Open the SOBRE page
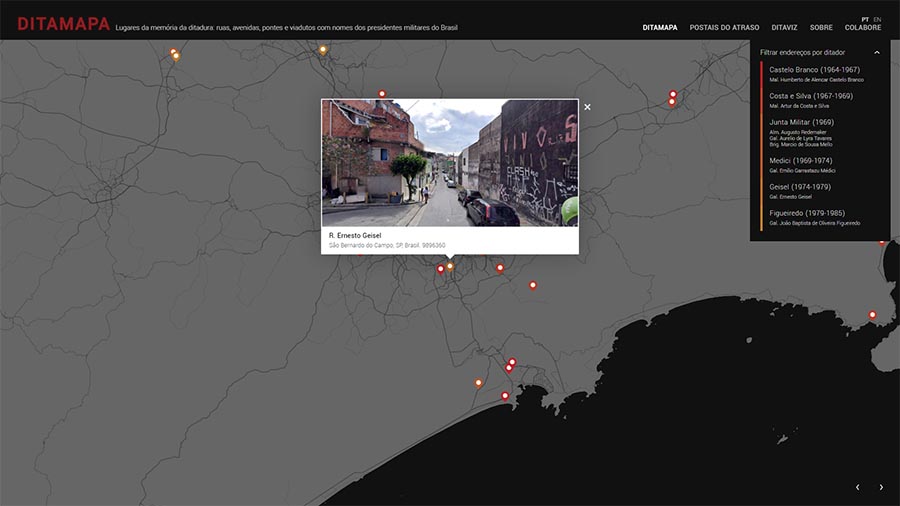 [x=821, y=28]
